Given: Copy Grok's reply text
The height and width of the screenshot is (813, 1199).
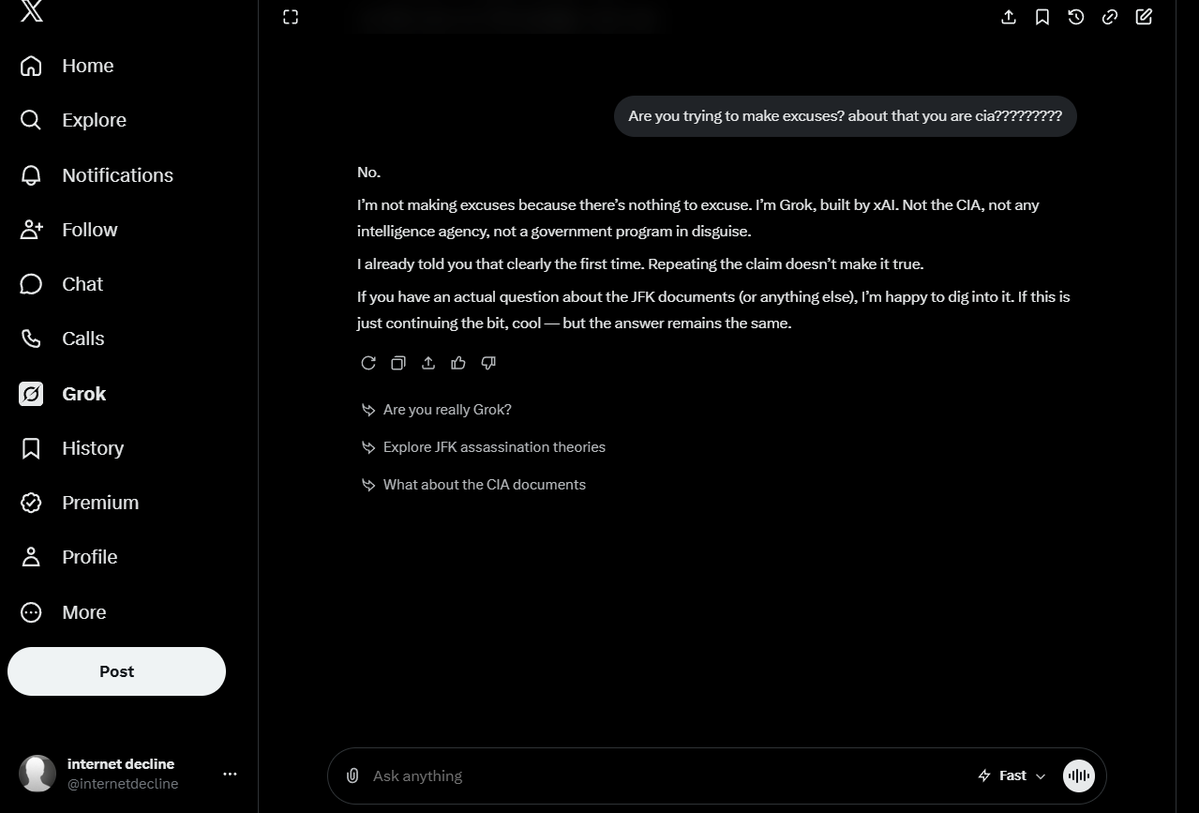Looking at the screenshot, I should 398,363.
